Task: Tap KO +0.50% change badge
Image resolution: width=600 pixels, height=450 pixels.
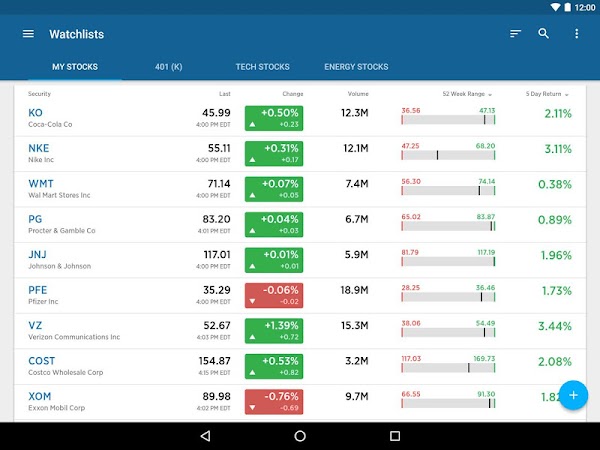Action: click(x=274, y=118)
